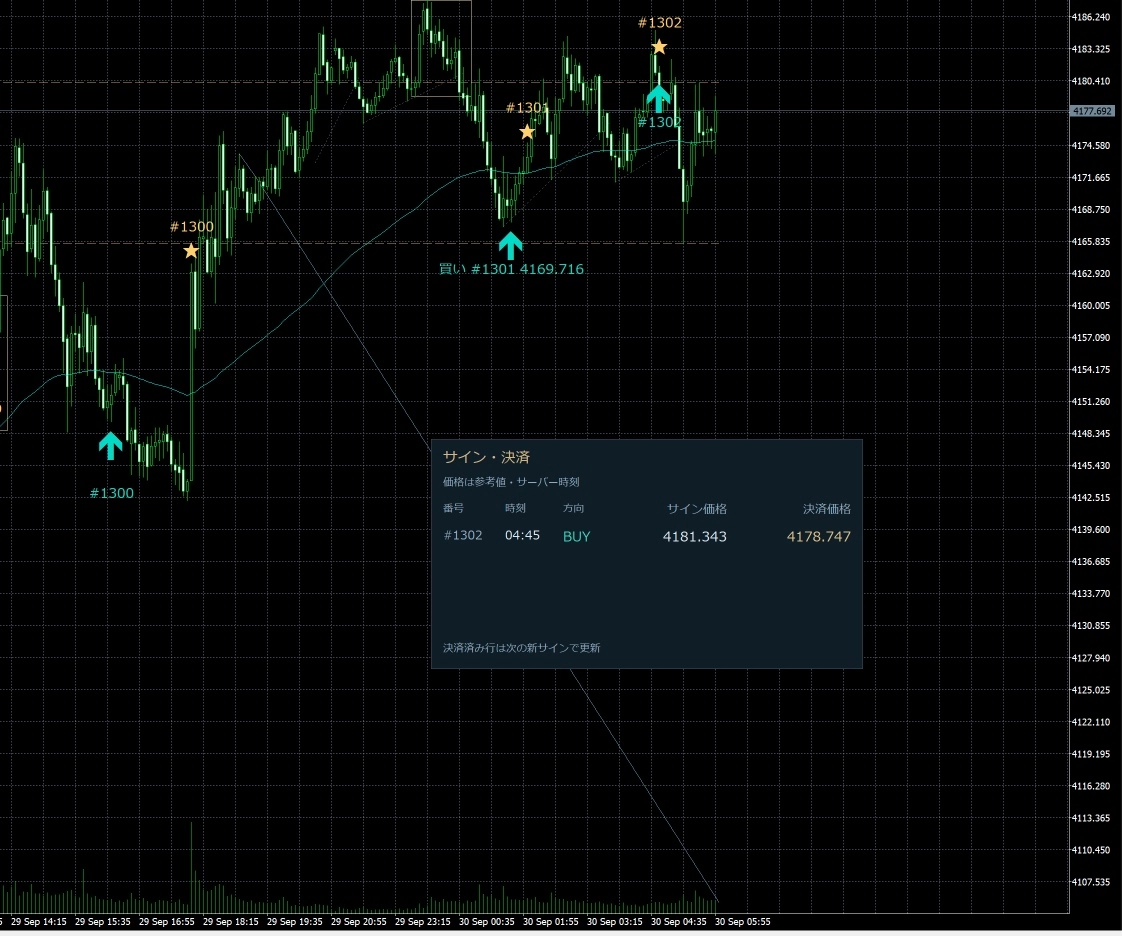Click the '決済済み行は次の新サインで更新' footer note
This screenshot has height=936, width=1122.
[522, 648]
